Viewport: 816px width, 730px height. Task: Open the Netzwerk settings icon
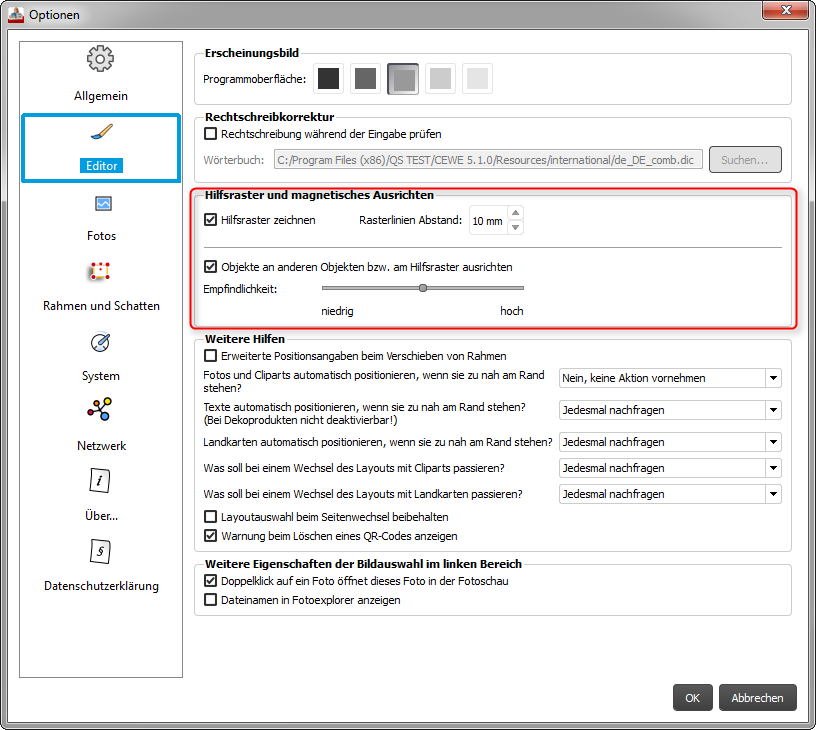coord(101,410)
